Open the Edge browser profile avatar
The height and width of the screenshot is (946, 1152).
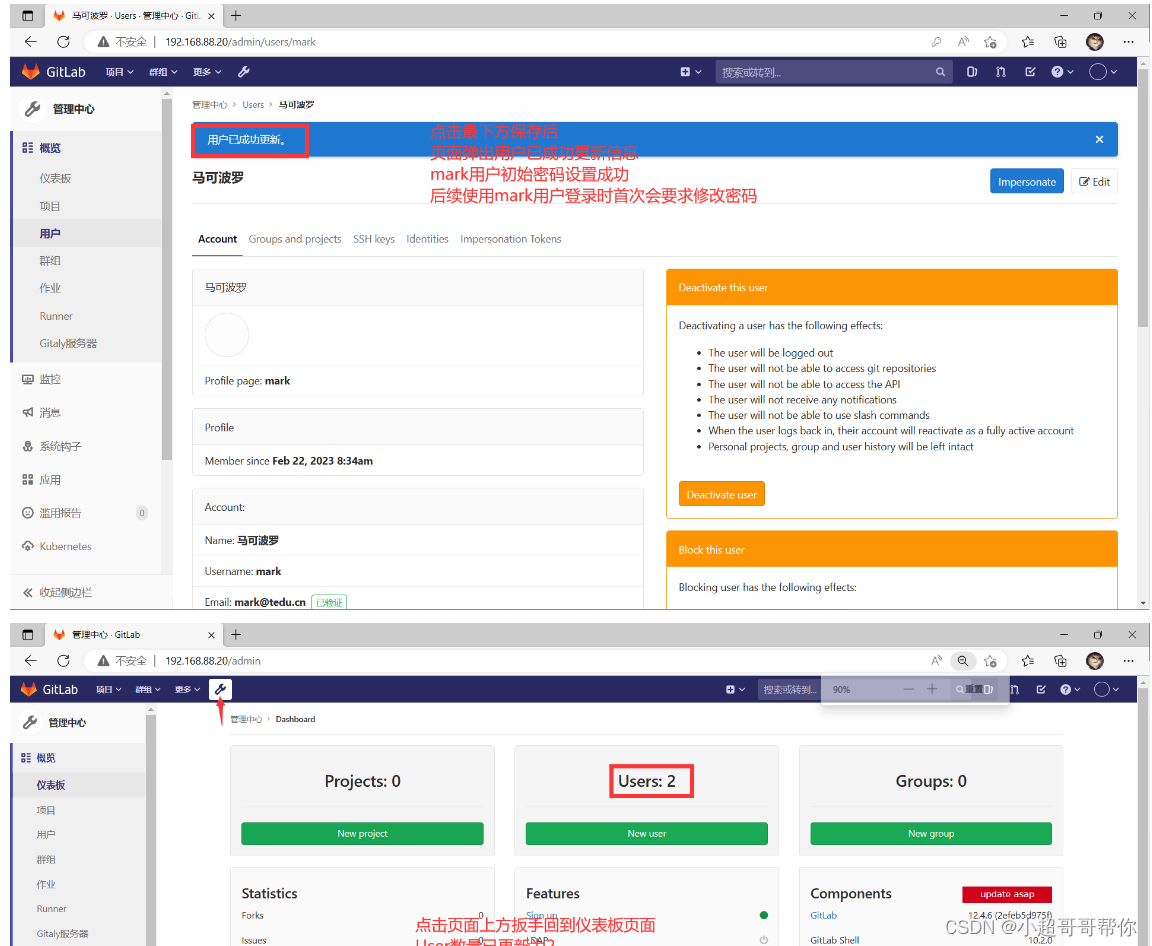(x=1094, y=42)
